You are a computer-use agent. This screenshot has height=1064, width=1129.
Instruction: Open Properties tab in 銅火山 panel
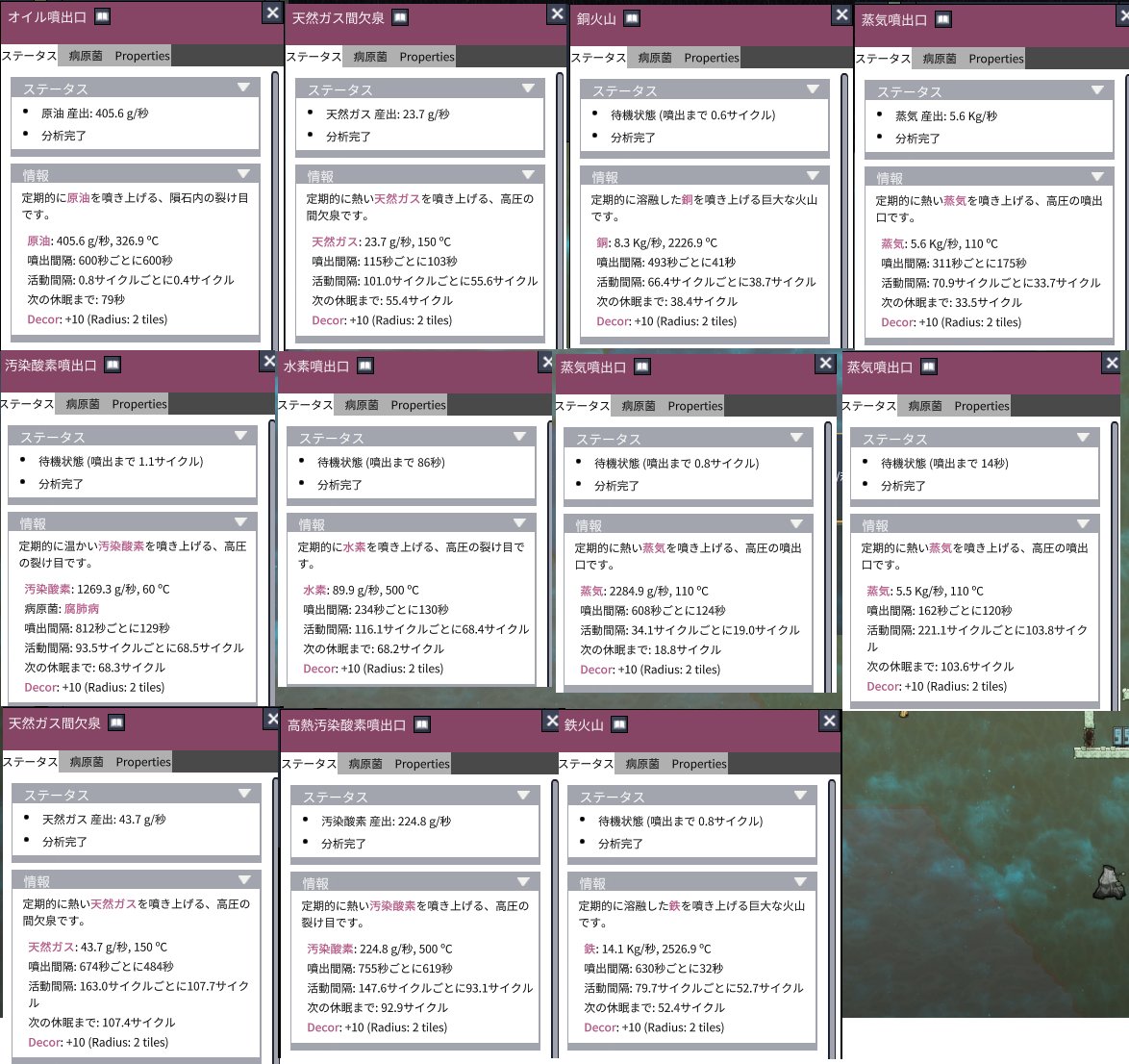pyautogui.click(x=712, y=58)
